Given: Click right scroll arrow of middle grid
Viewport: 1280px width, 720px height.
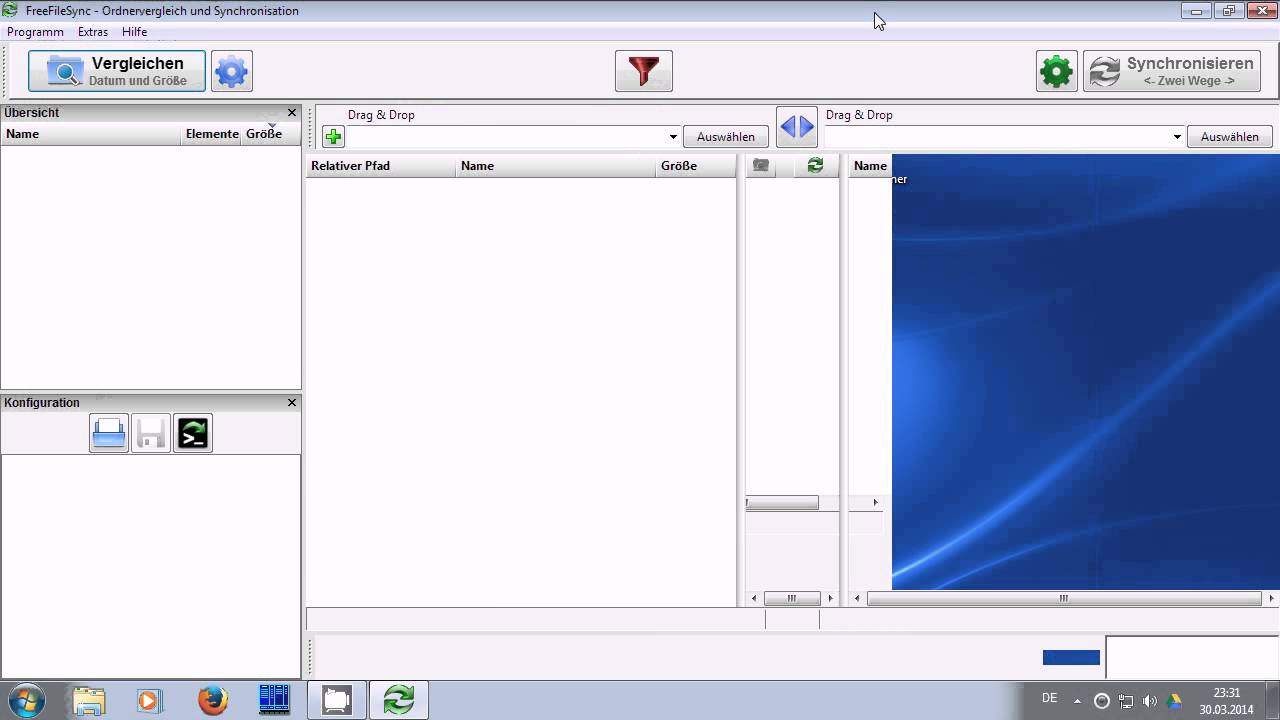Looking at the screenshot, I should 830,598.
